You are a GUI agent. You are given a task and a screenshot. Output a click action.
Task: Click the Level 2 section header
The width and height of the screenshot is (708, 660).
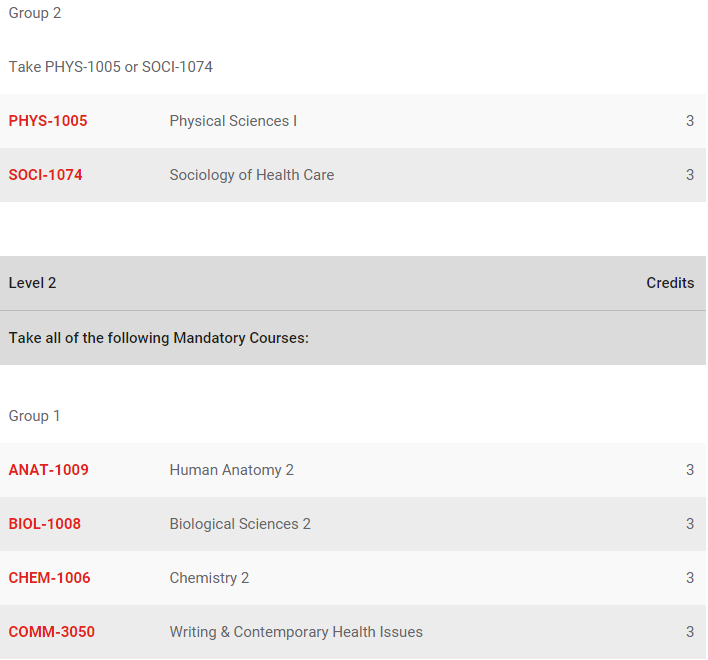point(33,283)
